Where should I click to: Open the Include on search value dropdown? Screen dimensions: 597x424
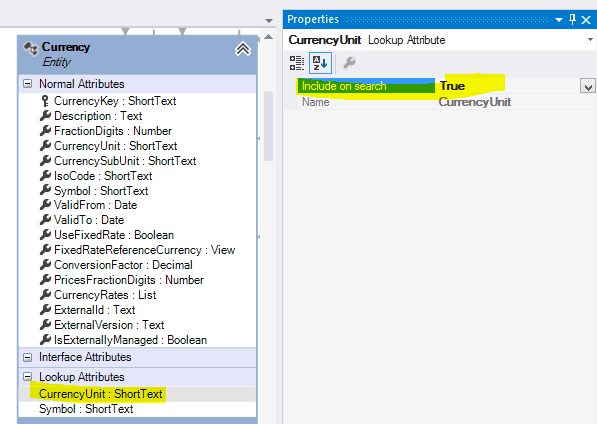pyautogui.click(x=587, y=86)
